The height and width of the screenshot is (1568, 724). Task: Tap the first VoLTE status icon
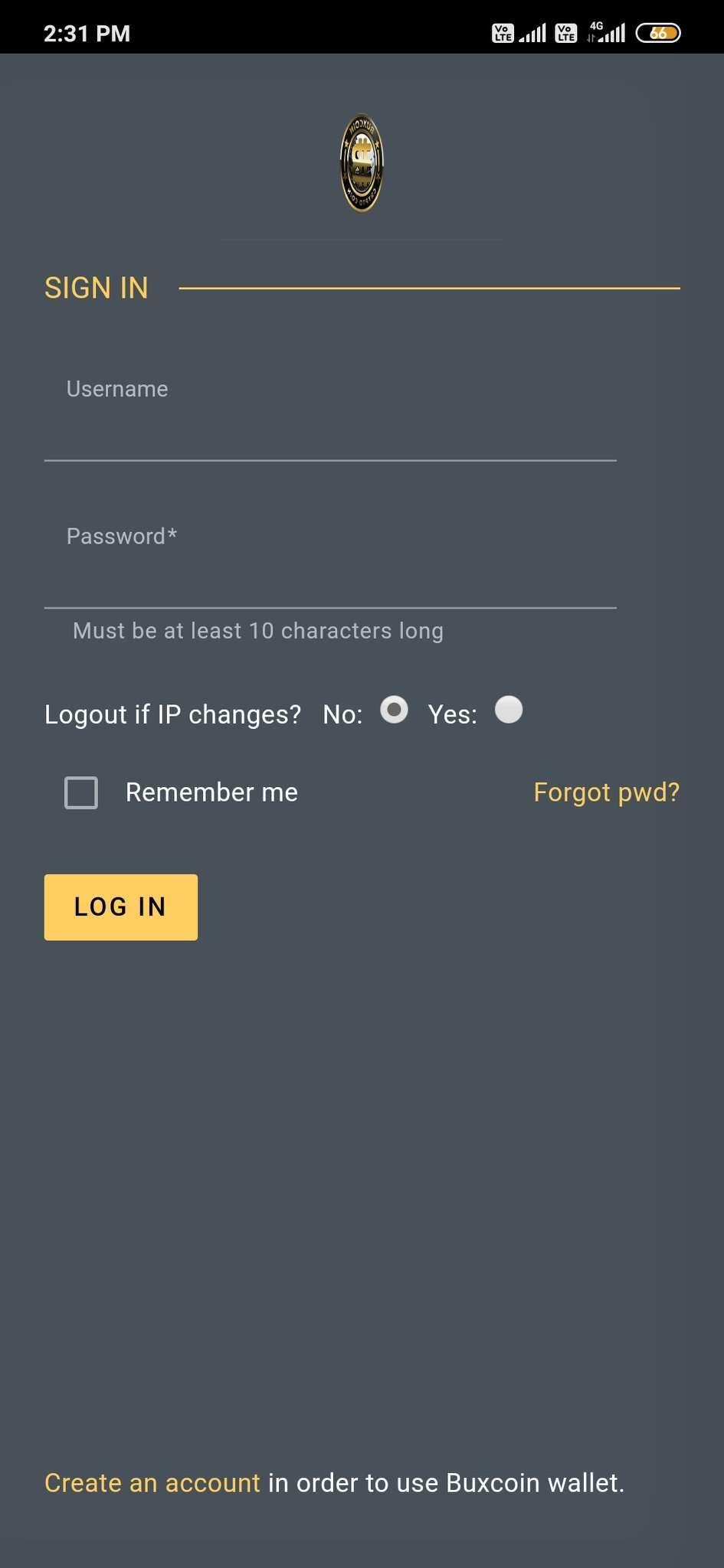click(503, 33)
